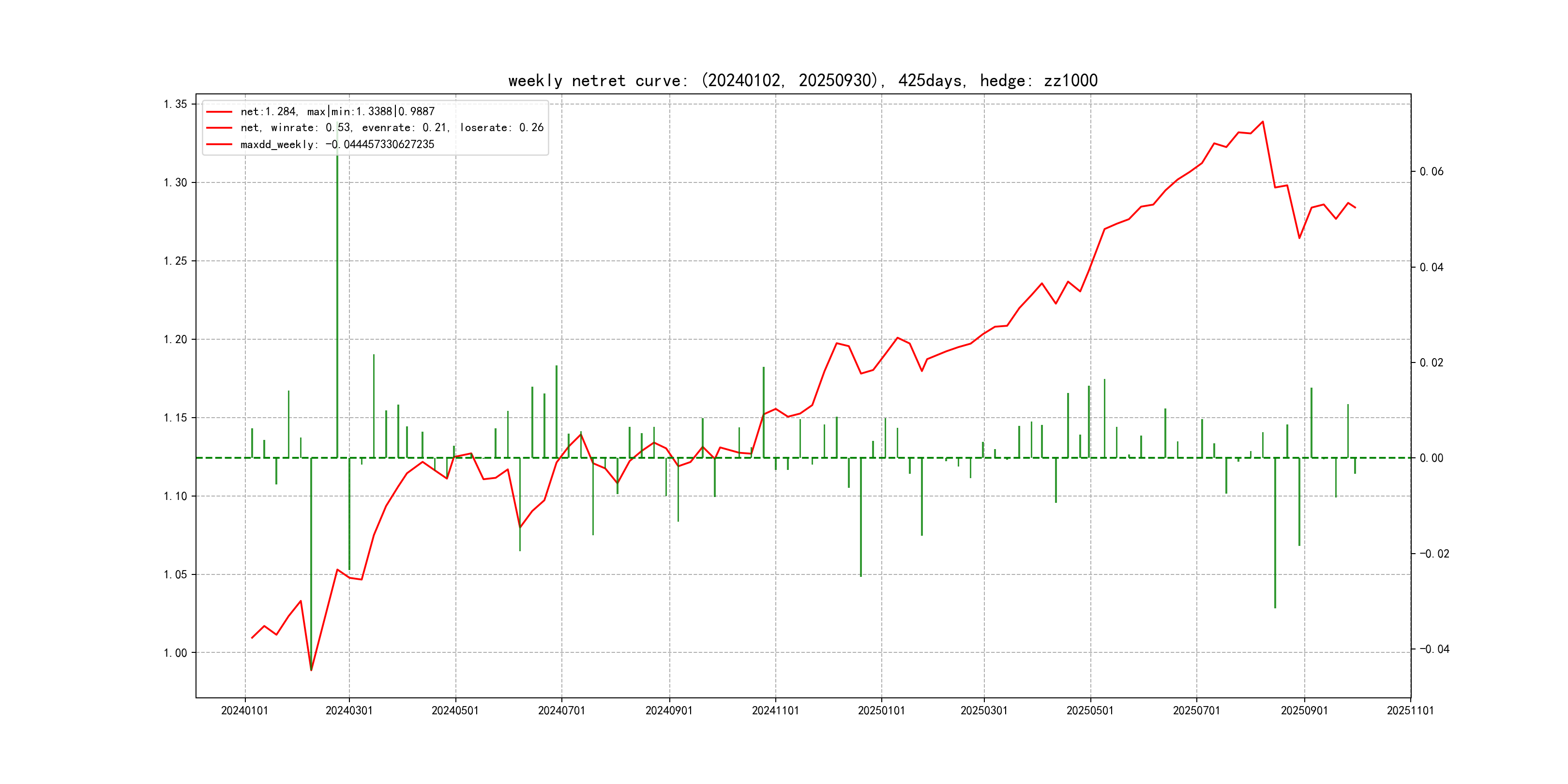Screen dimensions: 1568x784
Task: Click x-axis date label 20250101
Action: [x=881, y=710]
